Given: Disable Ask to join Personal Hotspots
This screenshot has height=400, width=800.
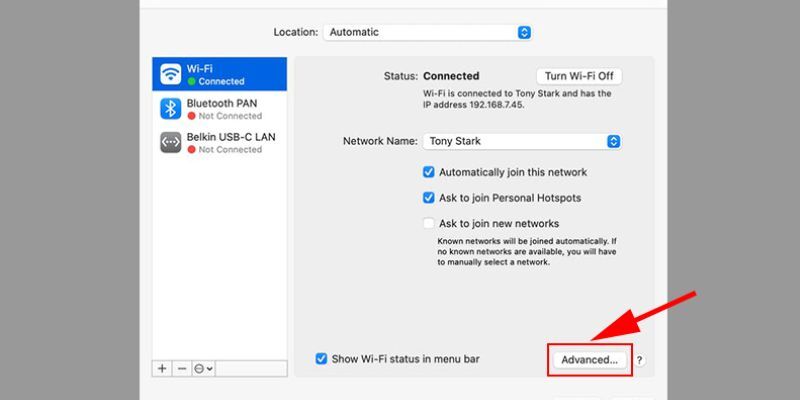Looking at the screenshot, I should (429, 198).
